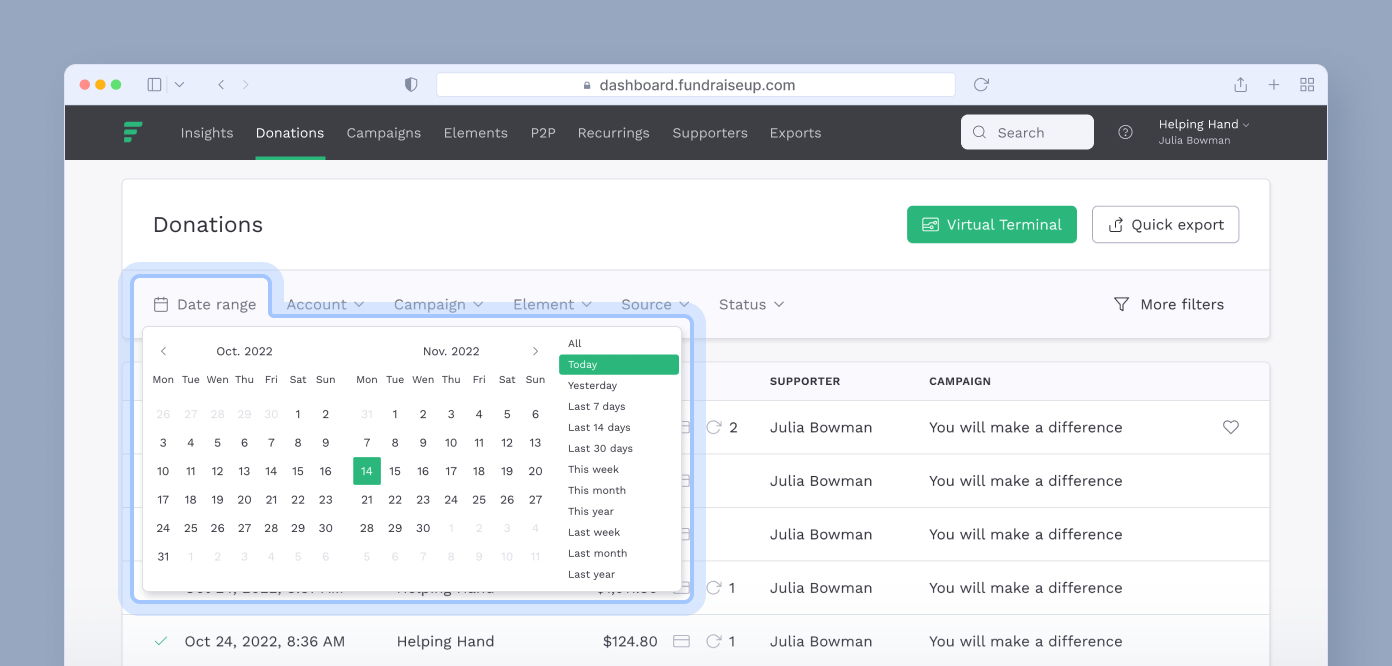This screenshot has width=1392, height=666.
Task: Choose November 30 in the calendar
Action: pos(423,528)
